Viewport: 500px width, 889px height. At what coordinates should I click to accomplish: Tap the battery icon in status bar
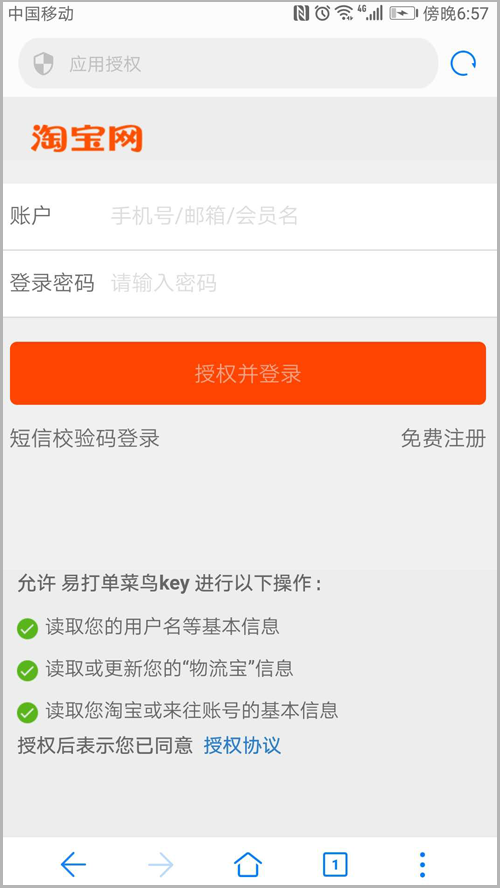404,14
